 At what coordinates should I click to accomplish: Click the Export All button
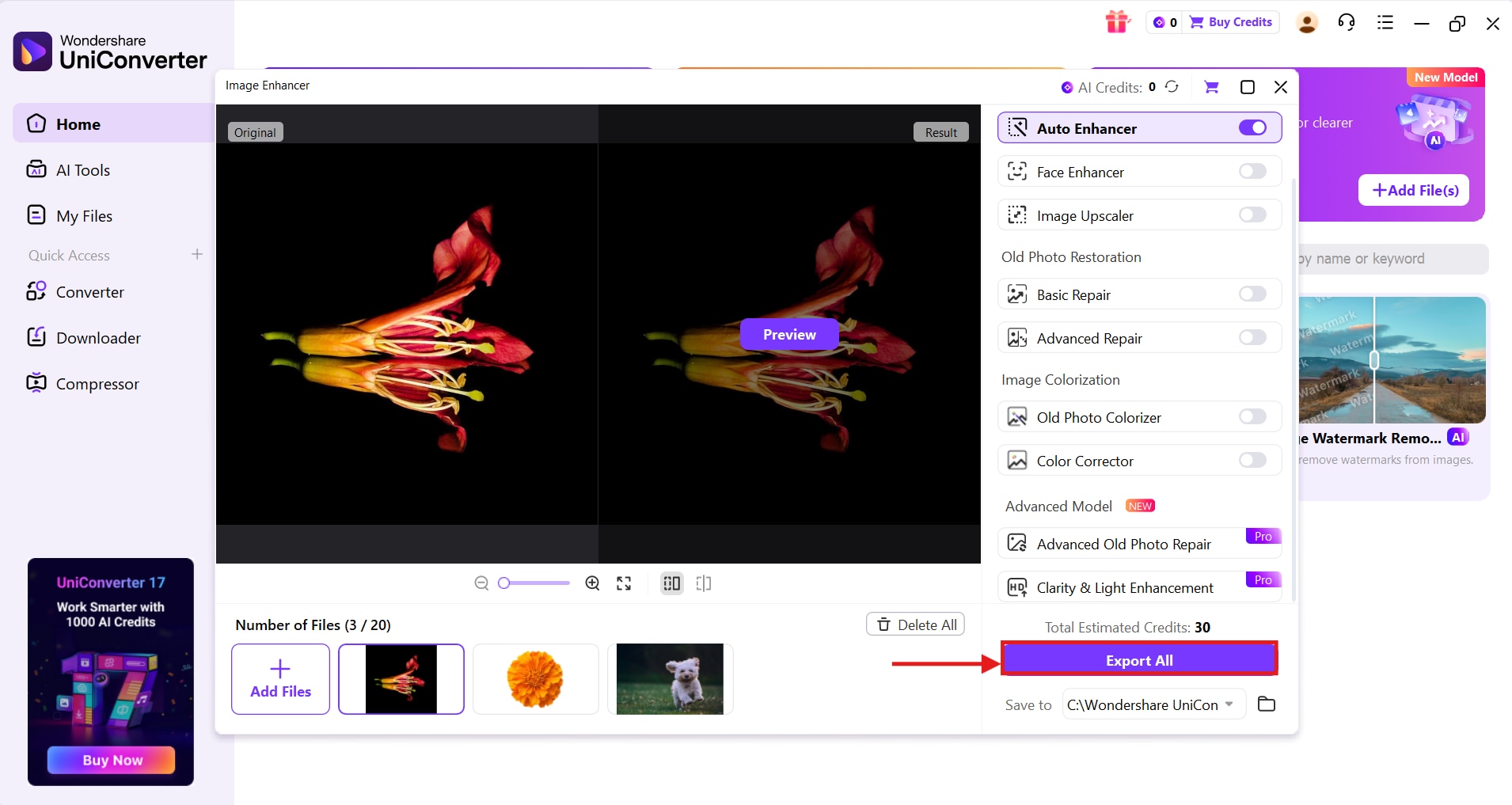(x=1138, y=659)
